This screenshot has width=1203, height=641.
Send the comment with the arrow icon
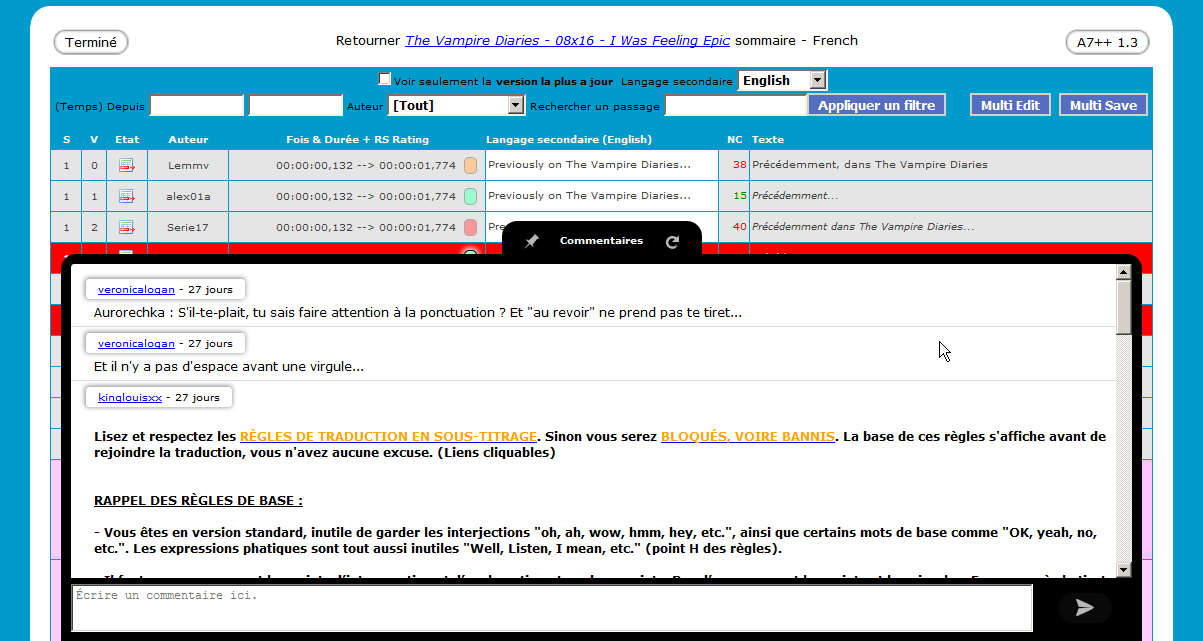point(1084,607)
